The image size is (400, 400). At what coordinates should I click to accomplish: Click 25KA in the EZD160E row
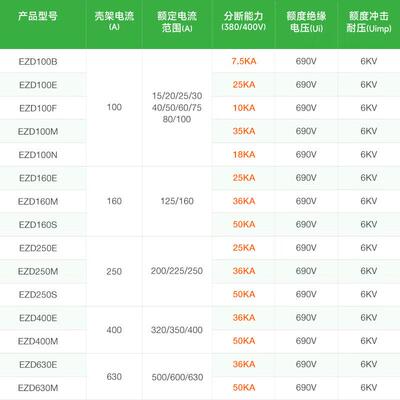pyautogui.click(x=244, y=178)
